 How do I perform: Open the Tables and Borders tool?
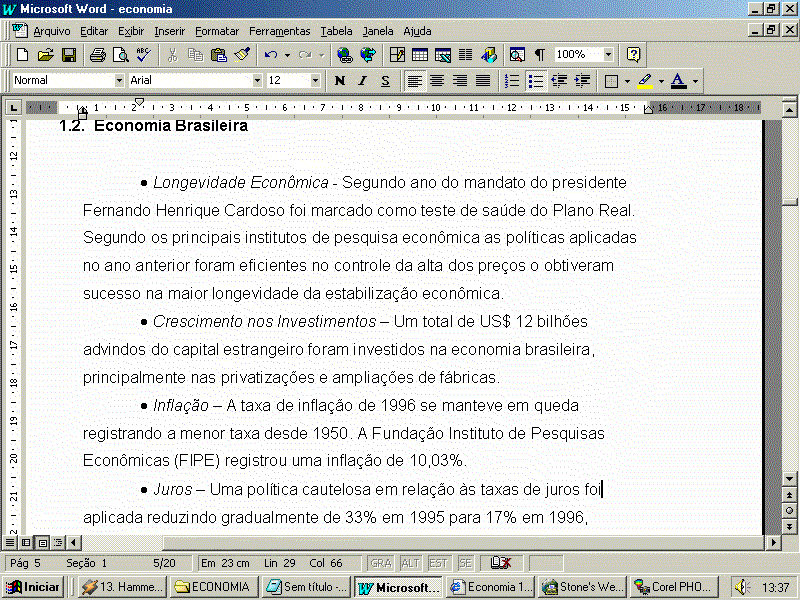tap(397, 54)
